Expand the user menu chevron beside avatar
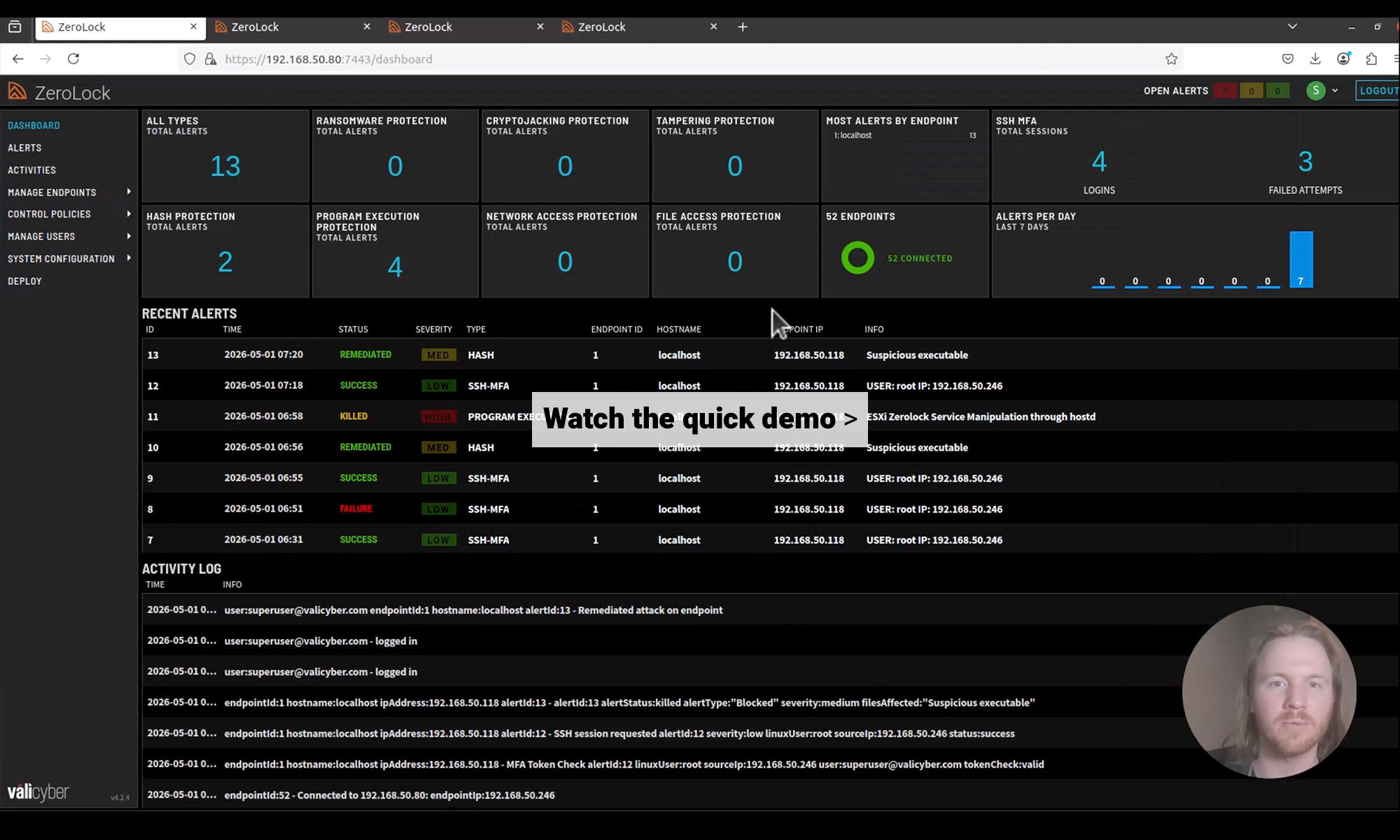The width and height of the screenshot is (1400, 840). tap(1335, 91)
